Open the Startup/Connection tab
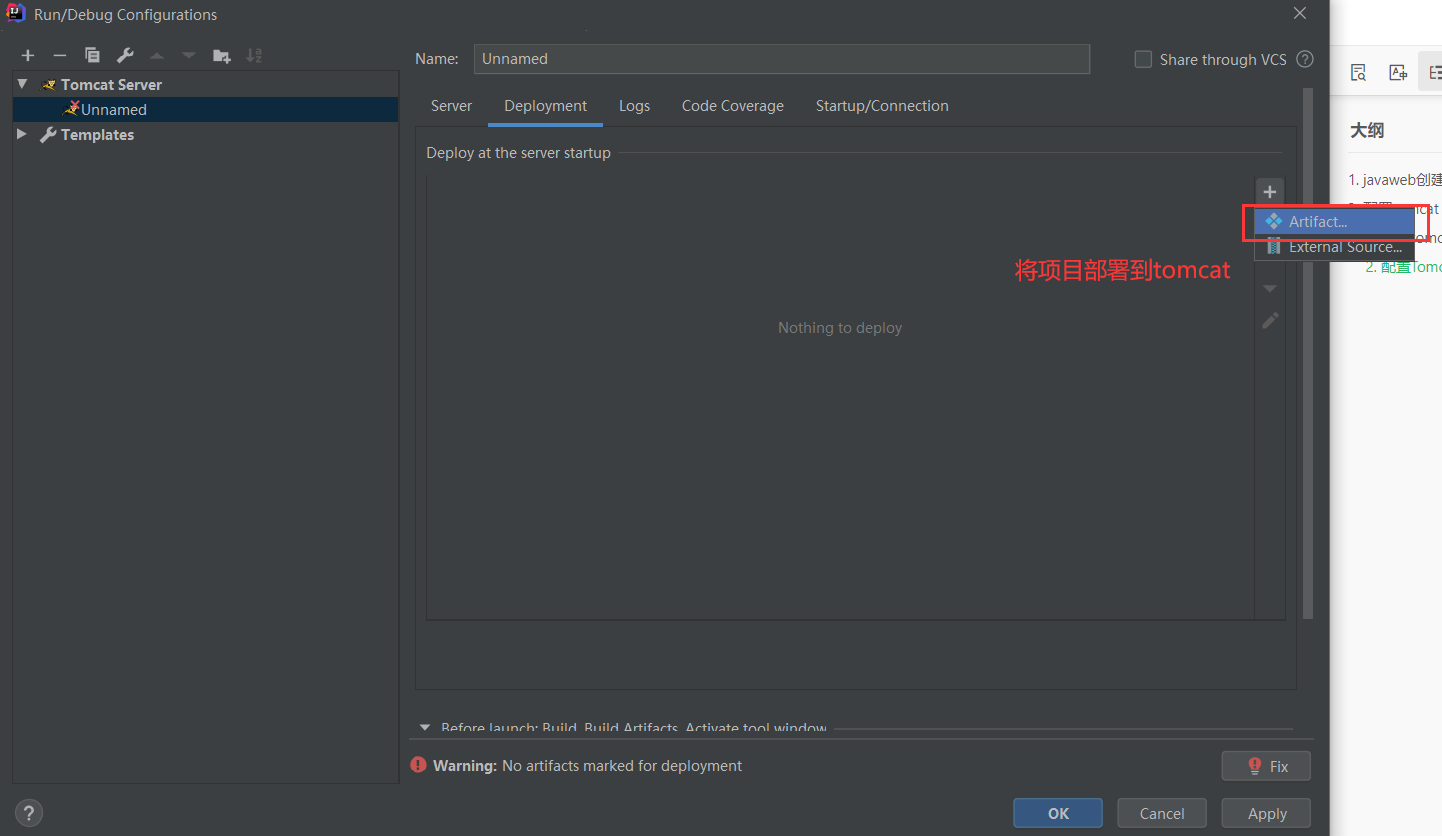 click(x=882, y=105)
